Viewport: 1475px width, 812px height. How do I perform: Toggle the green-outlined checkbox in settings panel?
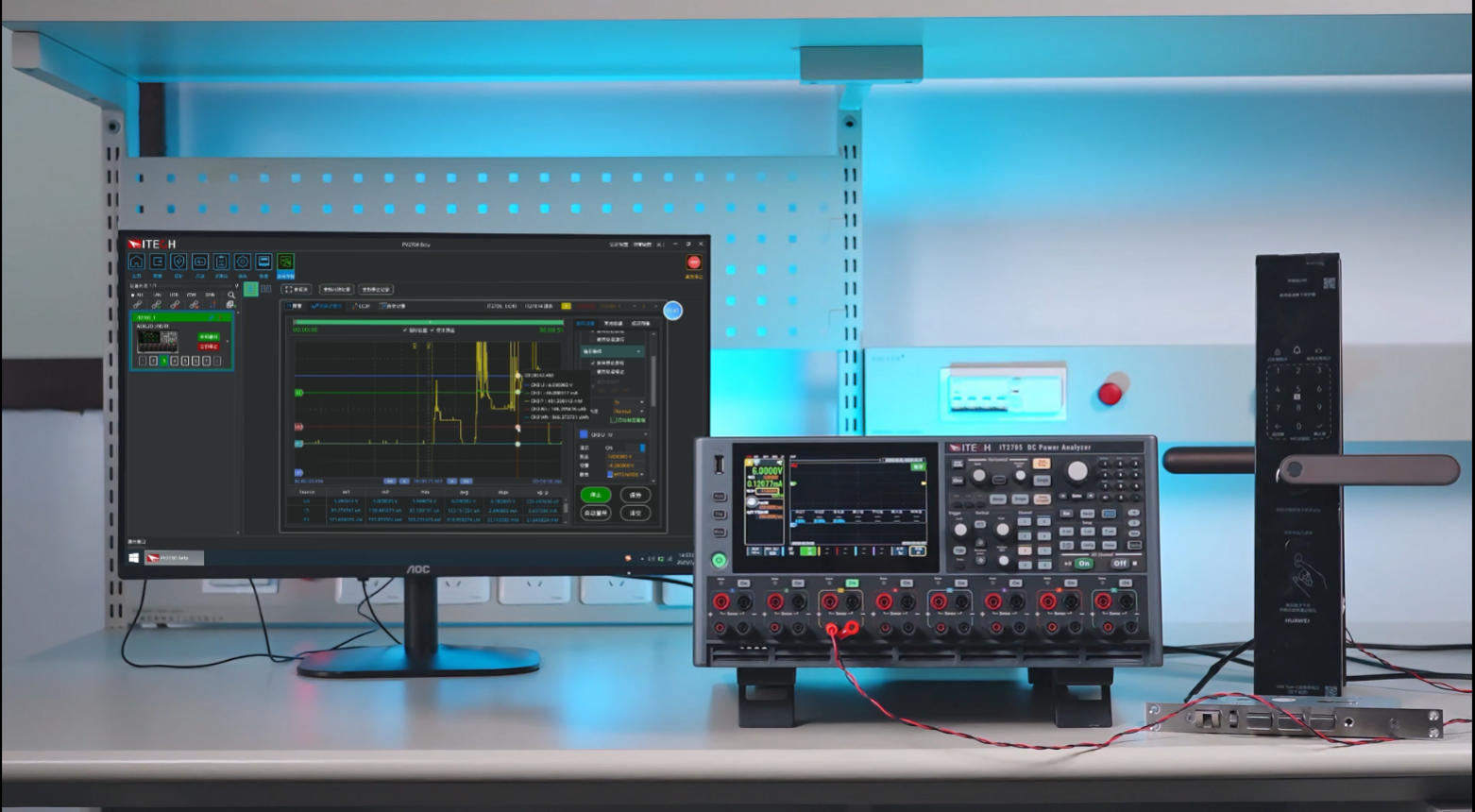click(613, 420)
